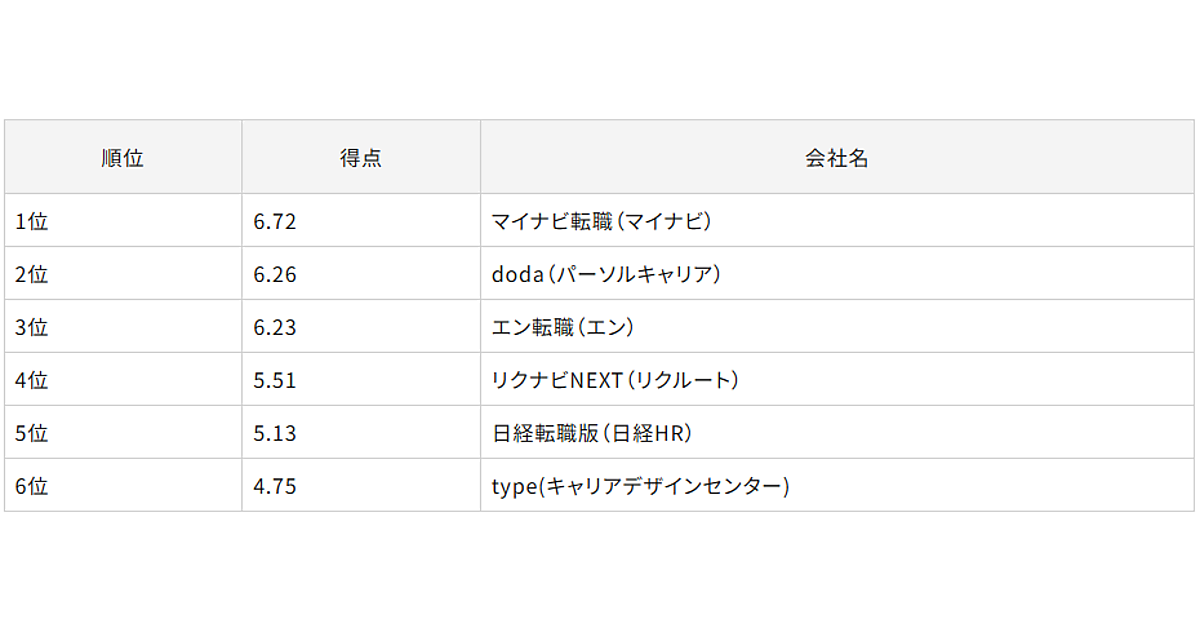
Task: Click the 順位 column header
Action: point(123,157)
